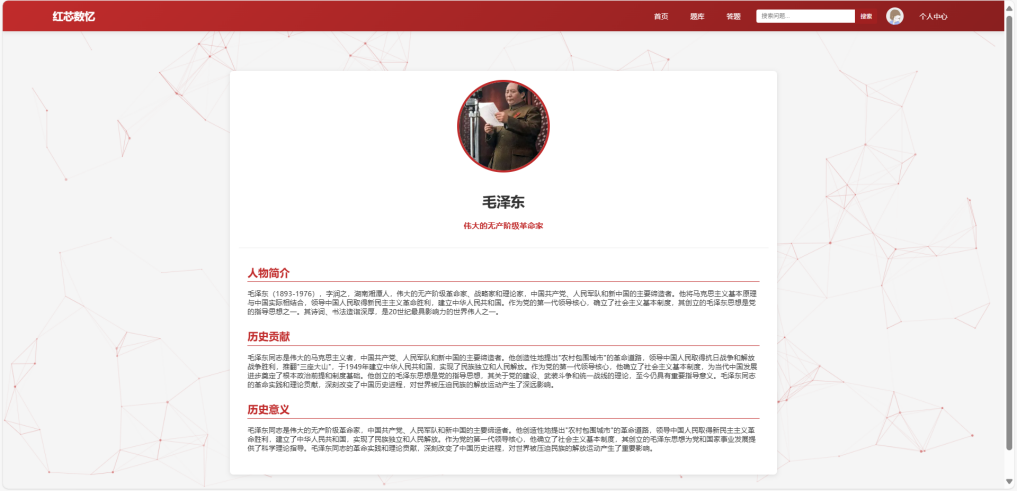Focus the 搜索问题 search input
The height and width of the screenshot is (491, 1017).
804,16
